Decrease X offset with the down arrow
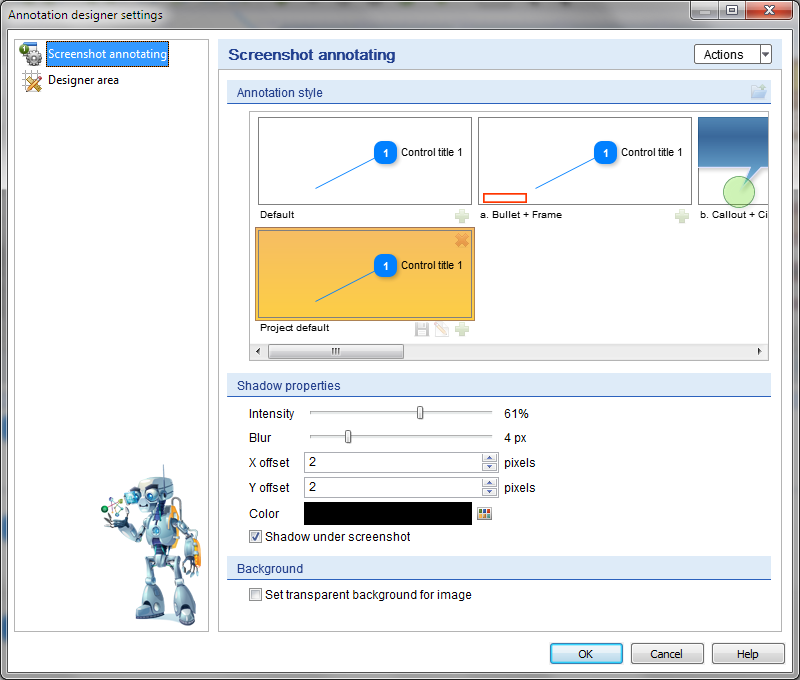 click(489, 467)
